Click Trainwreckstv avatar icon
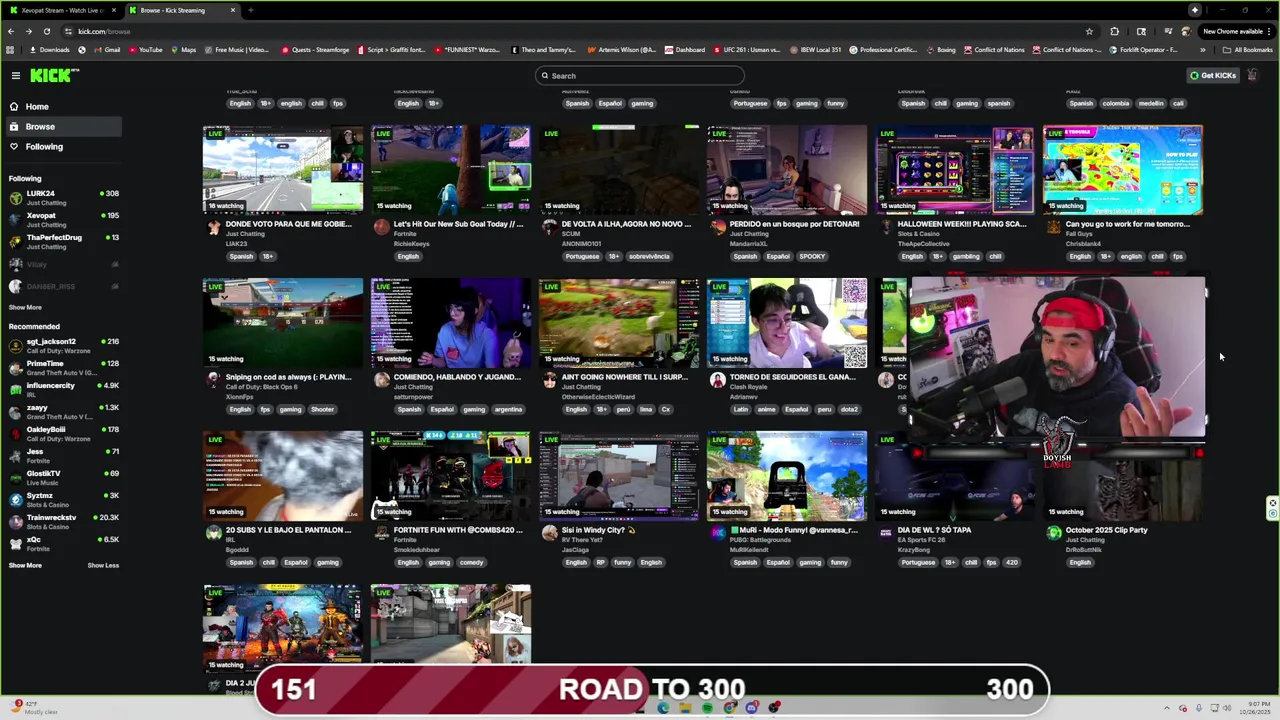The image size is (1280, 720). (x=16, y=521)
